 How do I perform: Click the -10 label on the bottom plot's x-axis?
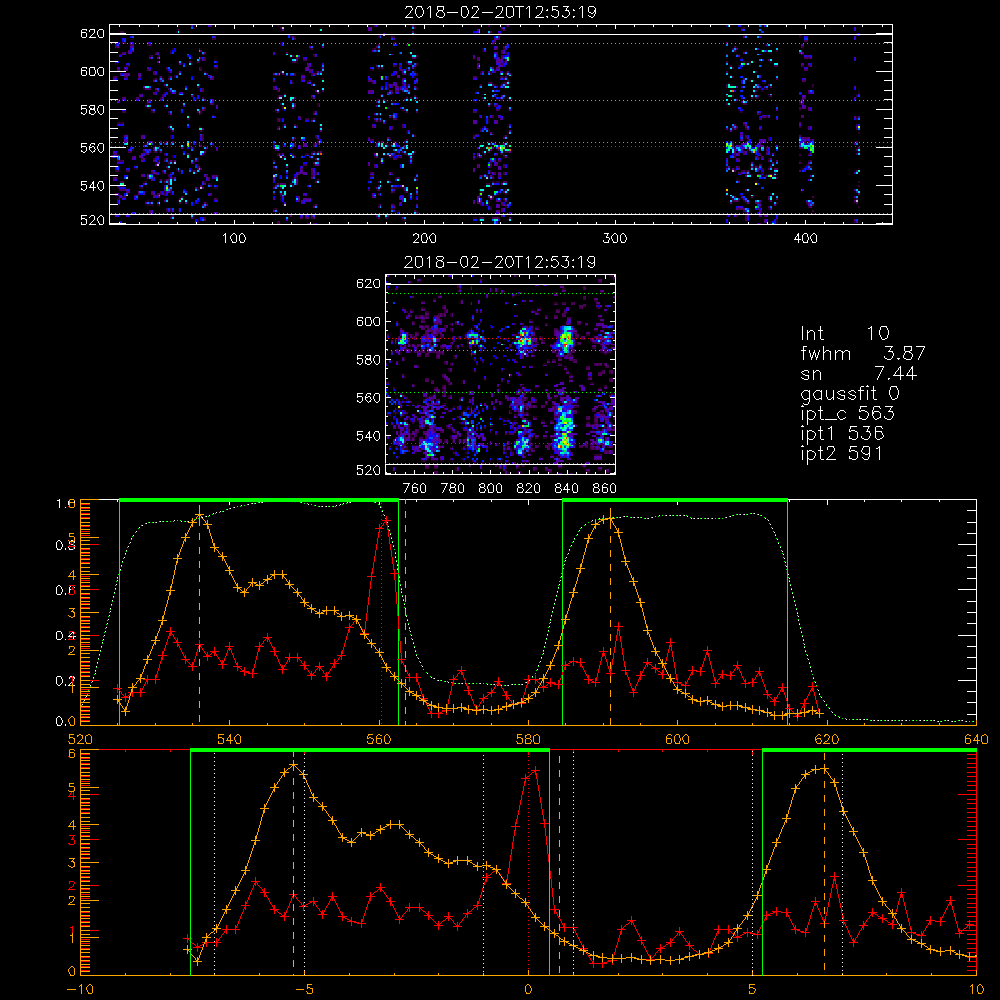[x=80, y=990]
